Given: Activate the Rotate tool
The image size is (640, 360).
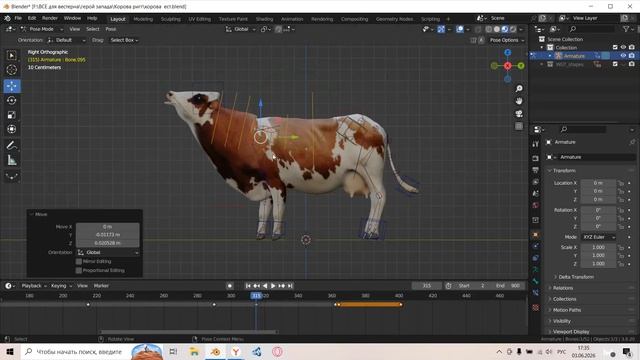Looking at the screenshot, I should click(12, 100).
